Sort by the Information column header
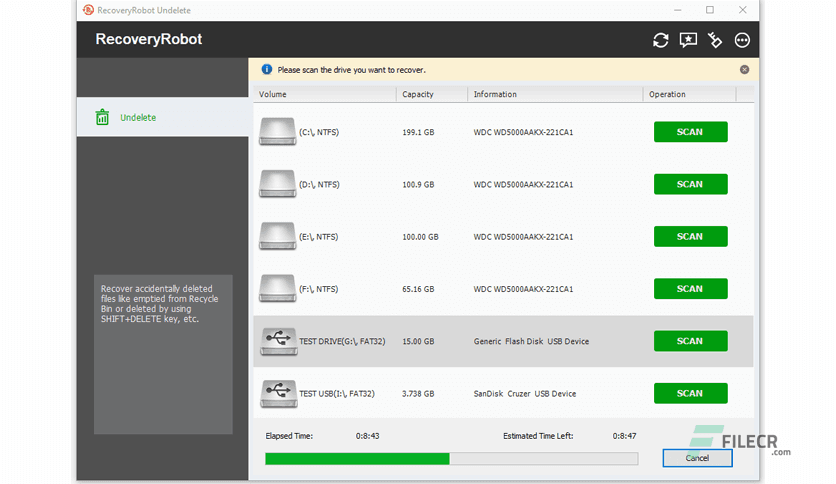The width and height of the screenshot is (836, 484). [x=555, y=94]
